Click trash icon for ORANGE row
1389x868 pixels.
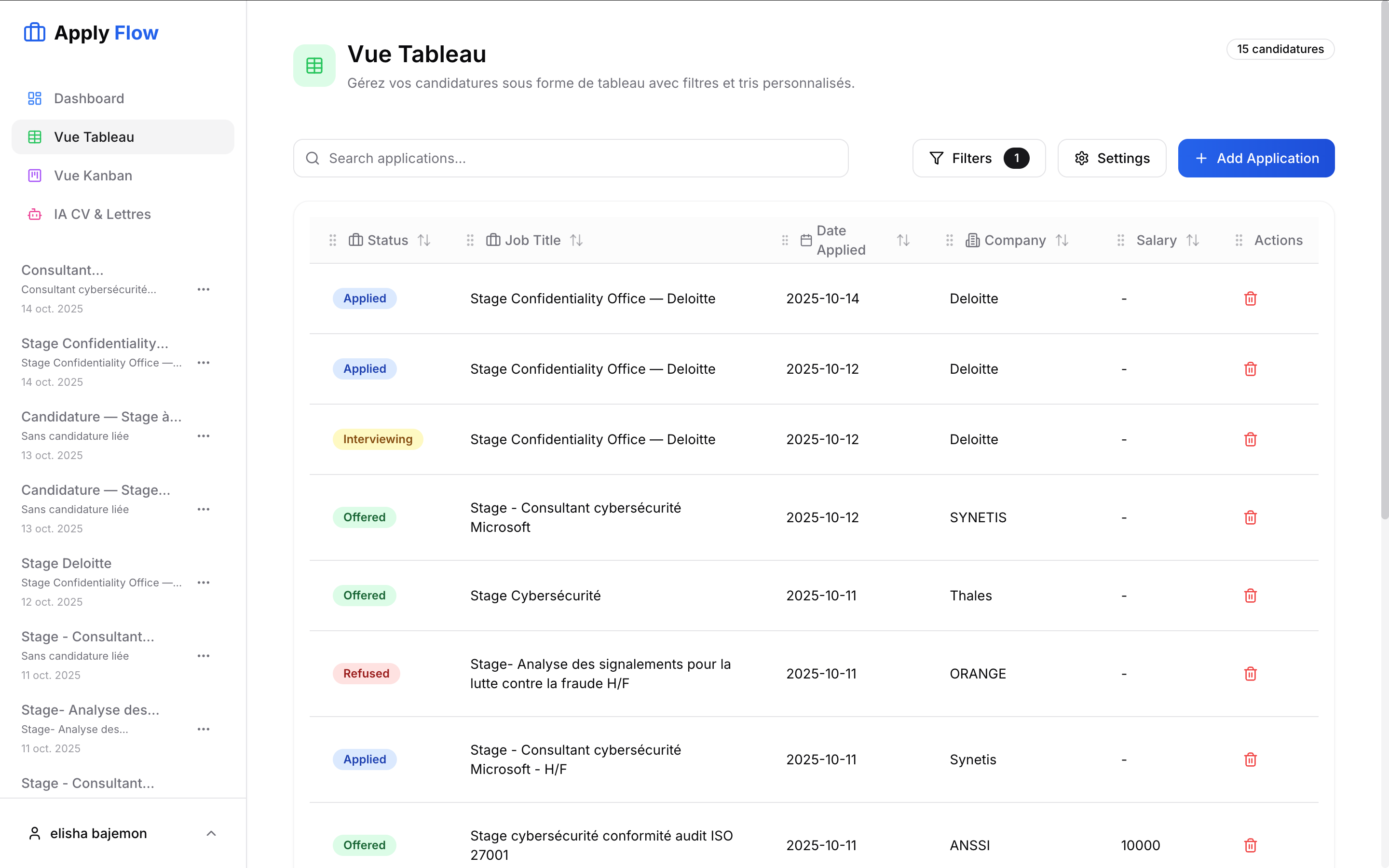pos(1250,673)
